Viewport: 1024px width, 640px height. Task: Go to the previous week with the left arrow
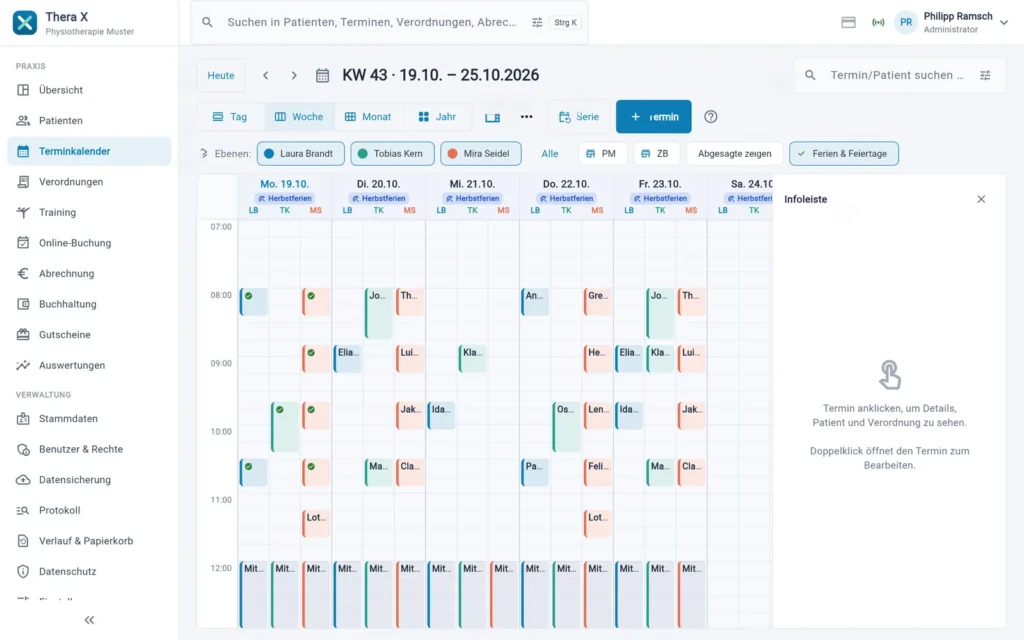(x=266, y=75)
